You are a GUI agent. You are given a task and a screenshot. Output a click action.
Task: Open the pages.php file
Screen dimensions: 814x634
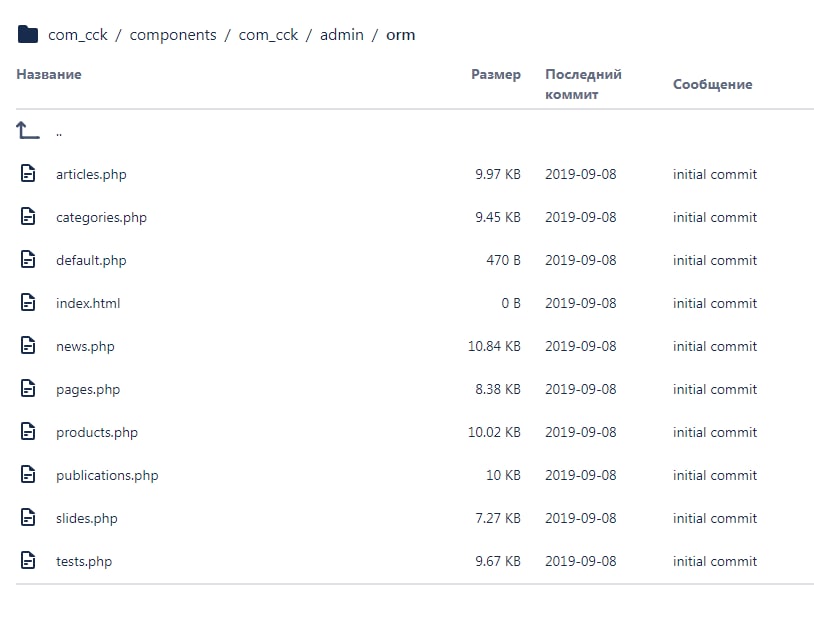[88, 389]
